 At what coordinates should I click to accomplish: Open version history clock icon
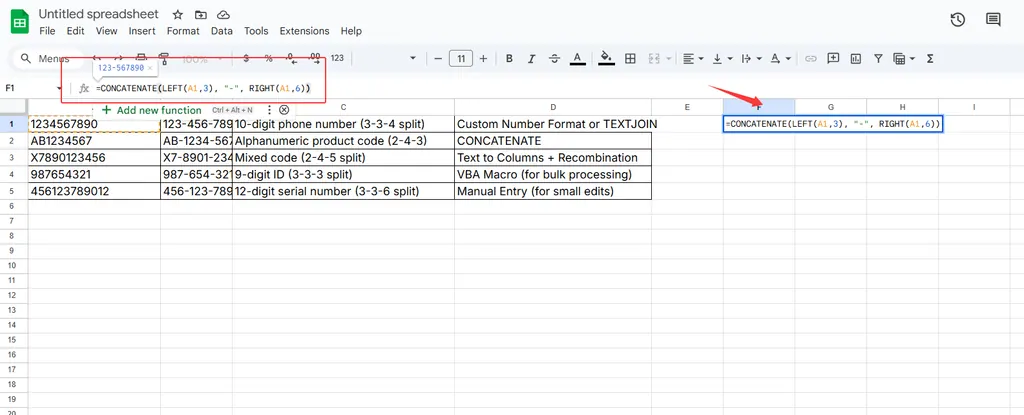[x=957, y=20]
